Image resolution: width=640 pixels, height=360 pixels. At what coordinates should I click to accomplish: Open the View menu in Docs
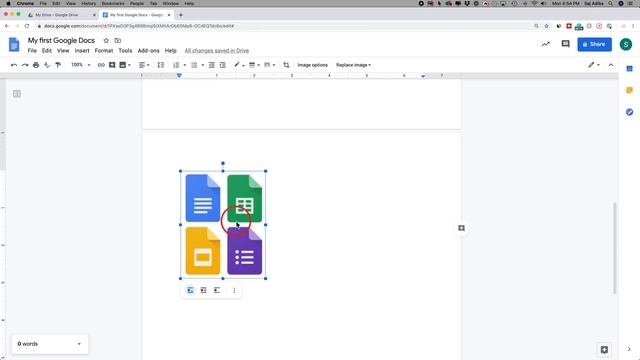click(63, 51)
